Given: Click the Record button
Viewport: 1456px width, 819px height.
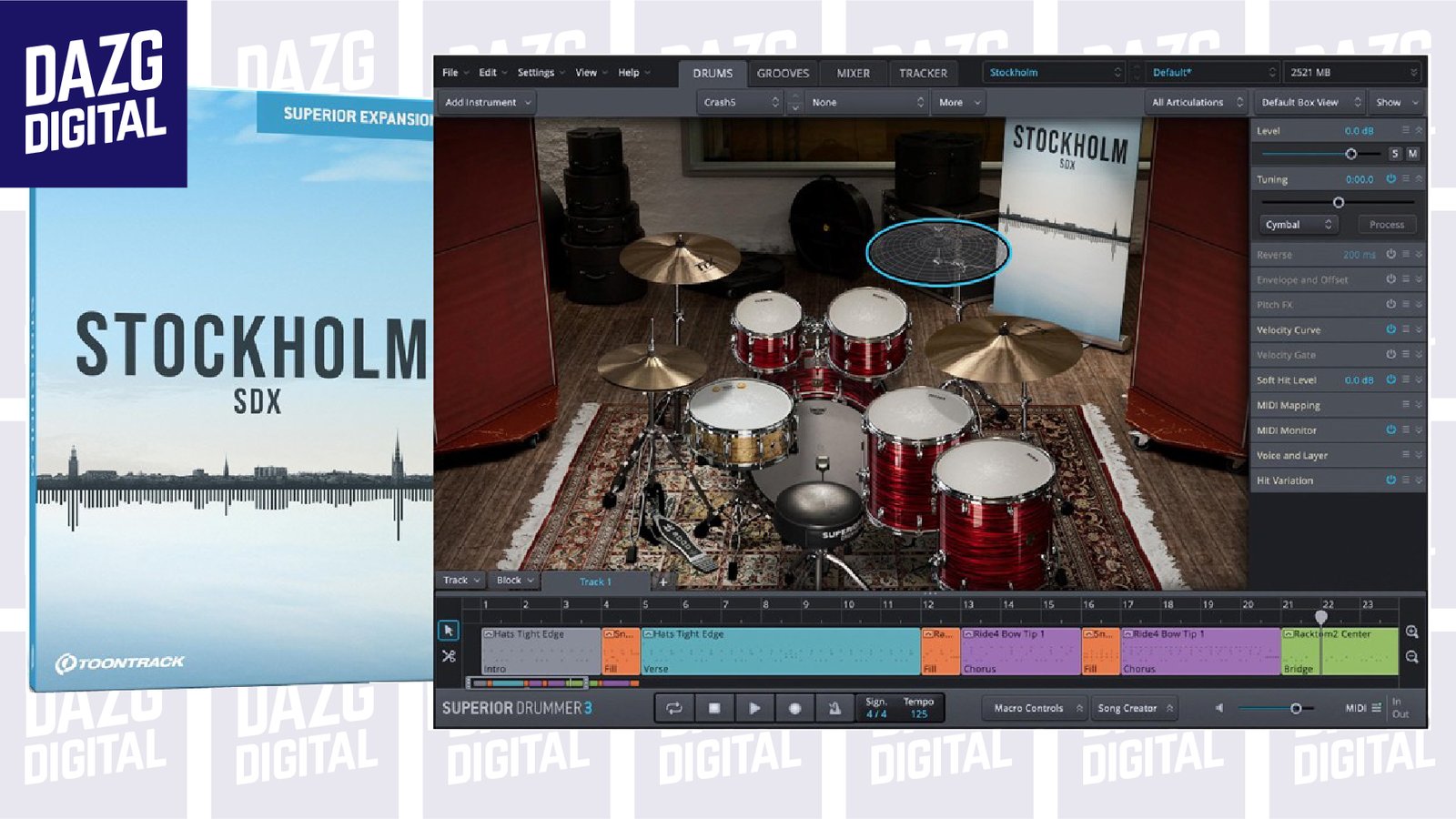Looking at the screenshot, I should tap(794, 708).
